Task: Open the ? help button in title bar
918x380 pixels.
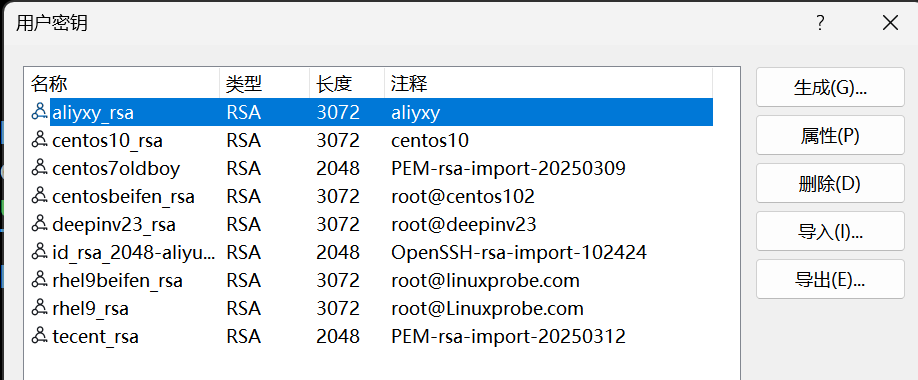Action: click(820, 23)
